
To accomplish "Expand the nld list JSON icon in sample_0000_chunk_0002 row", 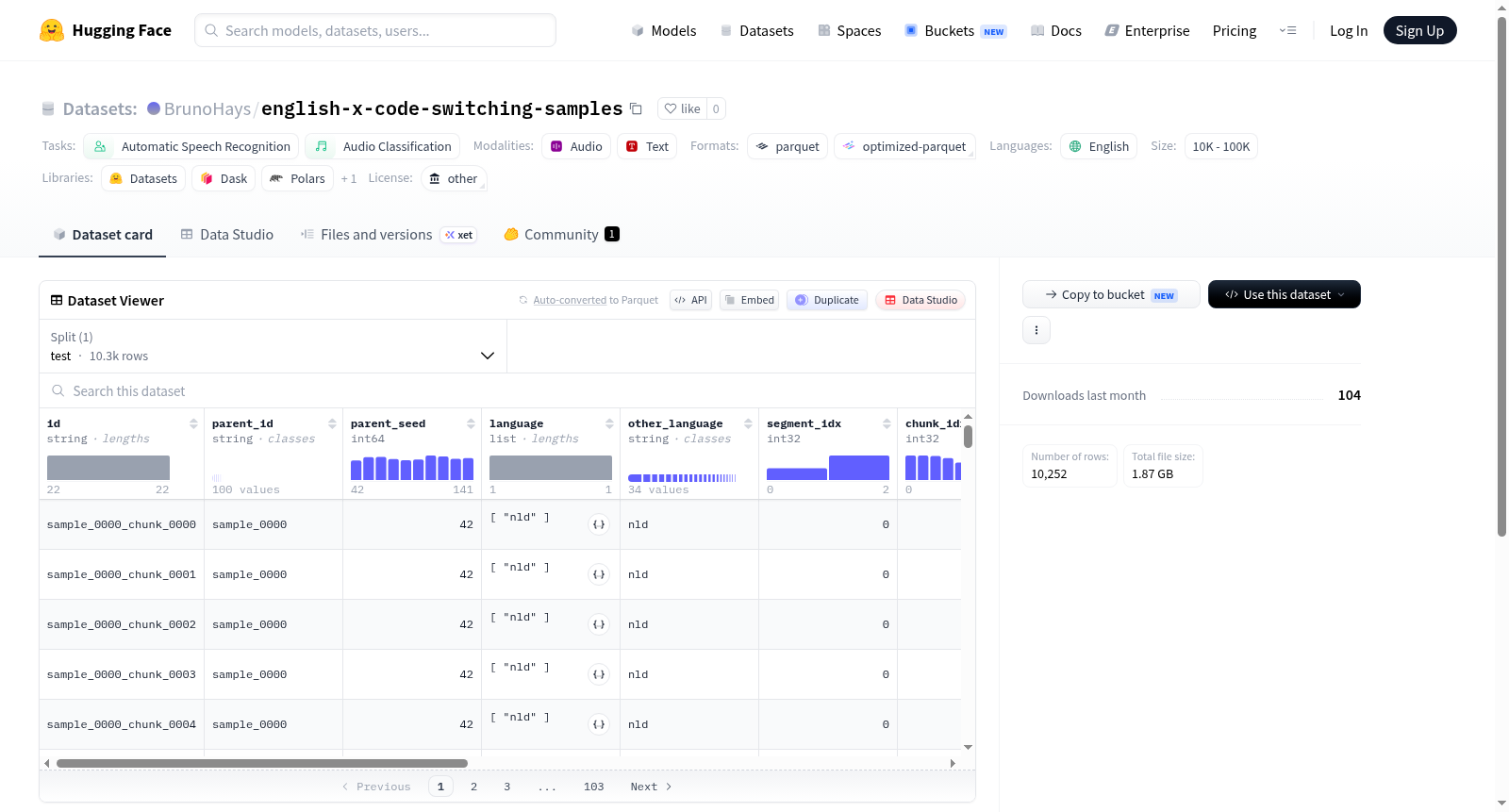I will (x=599, y=624).
